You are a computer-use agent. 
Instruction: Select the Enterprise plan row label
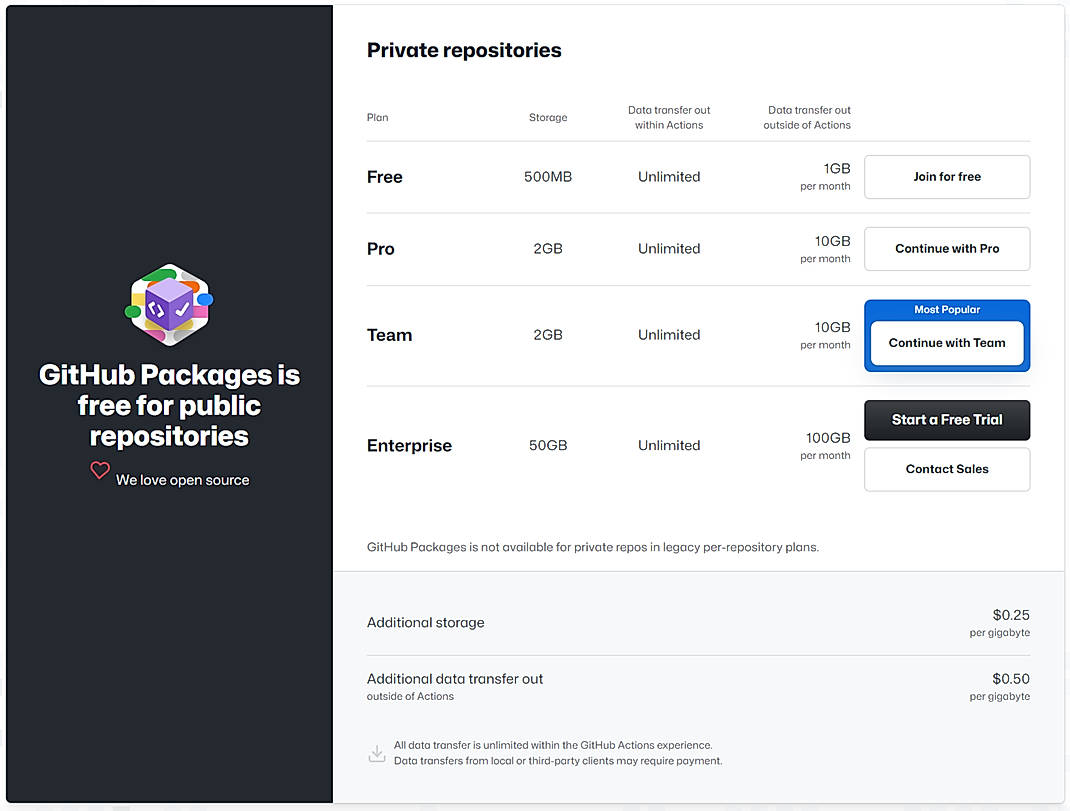point(409,445)
